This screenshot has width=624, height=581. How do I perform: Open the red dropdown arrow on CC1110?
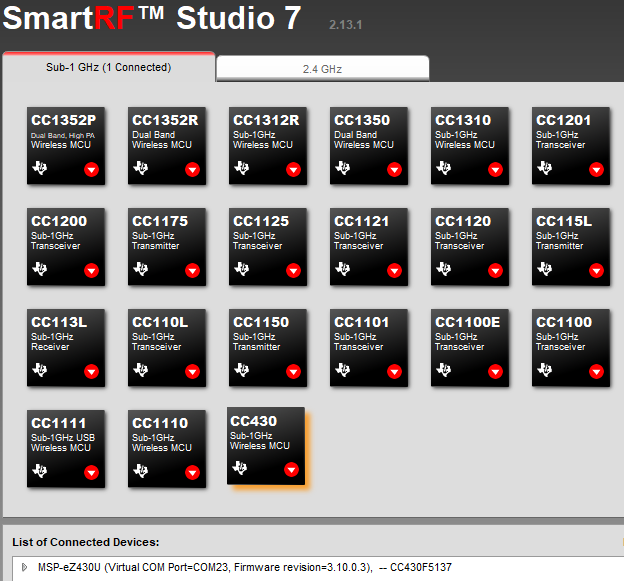point(193,473)
